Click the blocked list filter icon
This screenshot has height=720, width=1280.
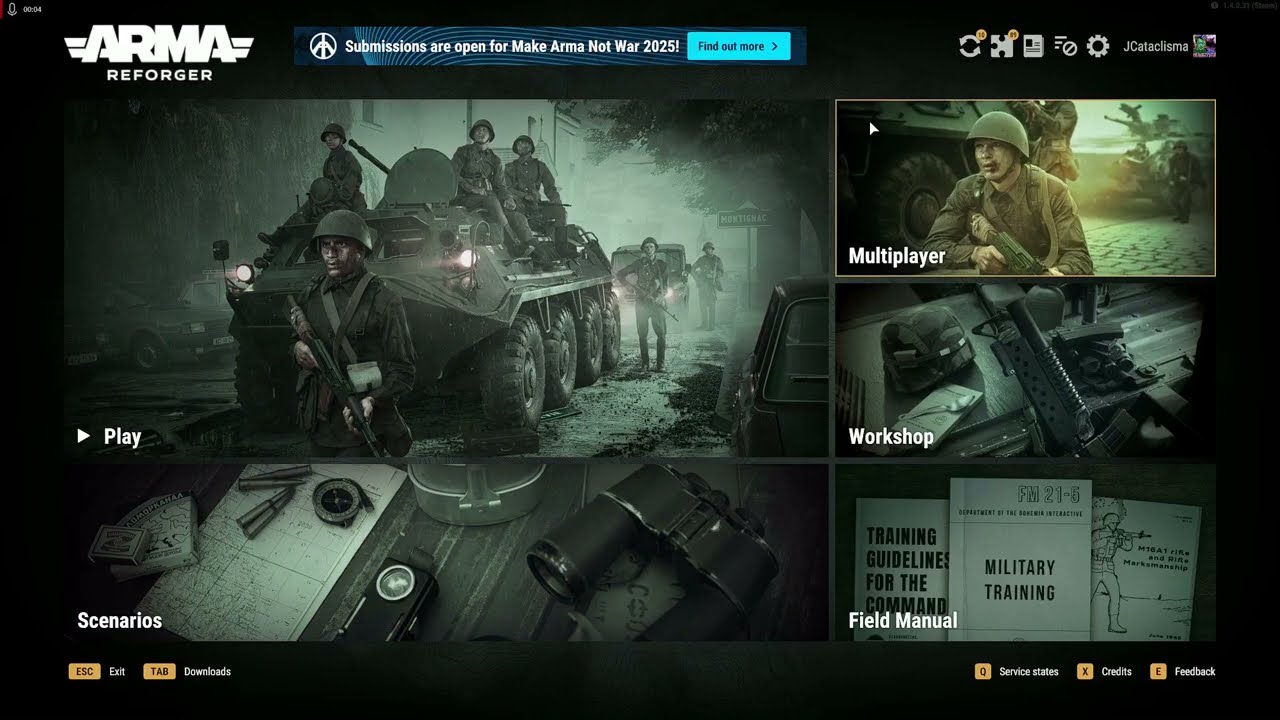(x=1065, y=46)
